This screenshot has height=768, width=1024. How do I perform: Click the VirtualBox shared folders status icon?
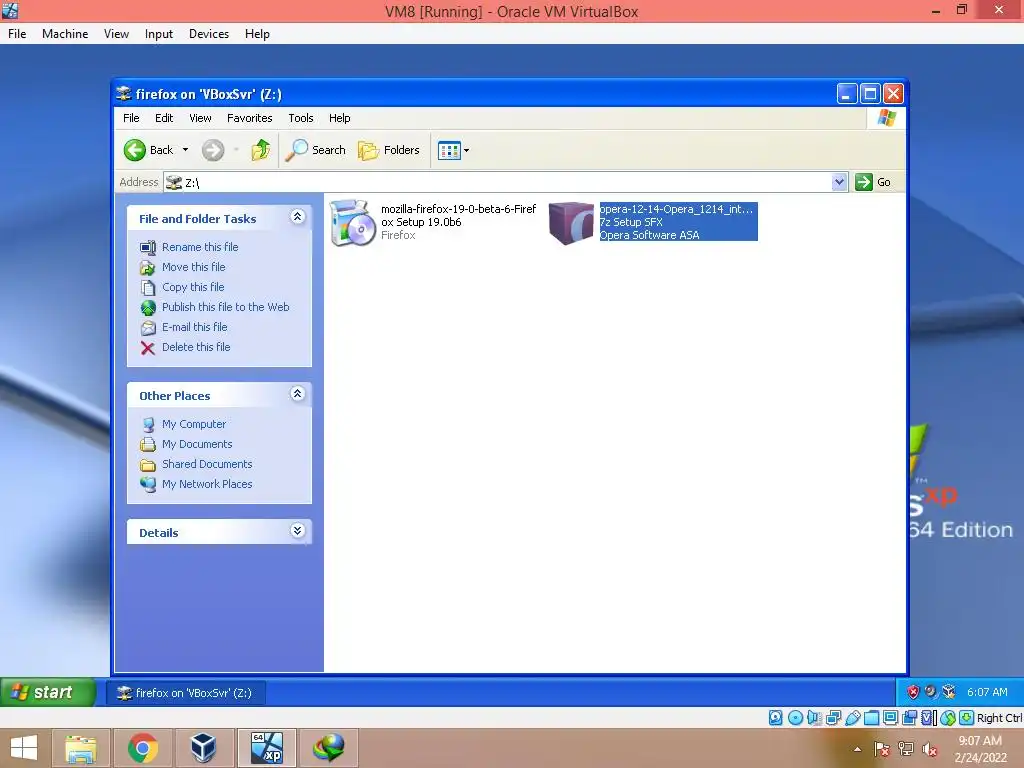point(871,718)
